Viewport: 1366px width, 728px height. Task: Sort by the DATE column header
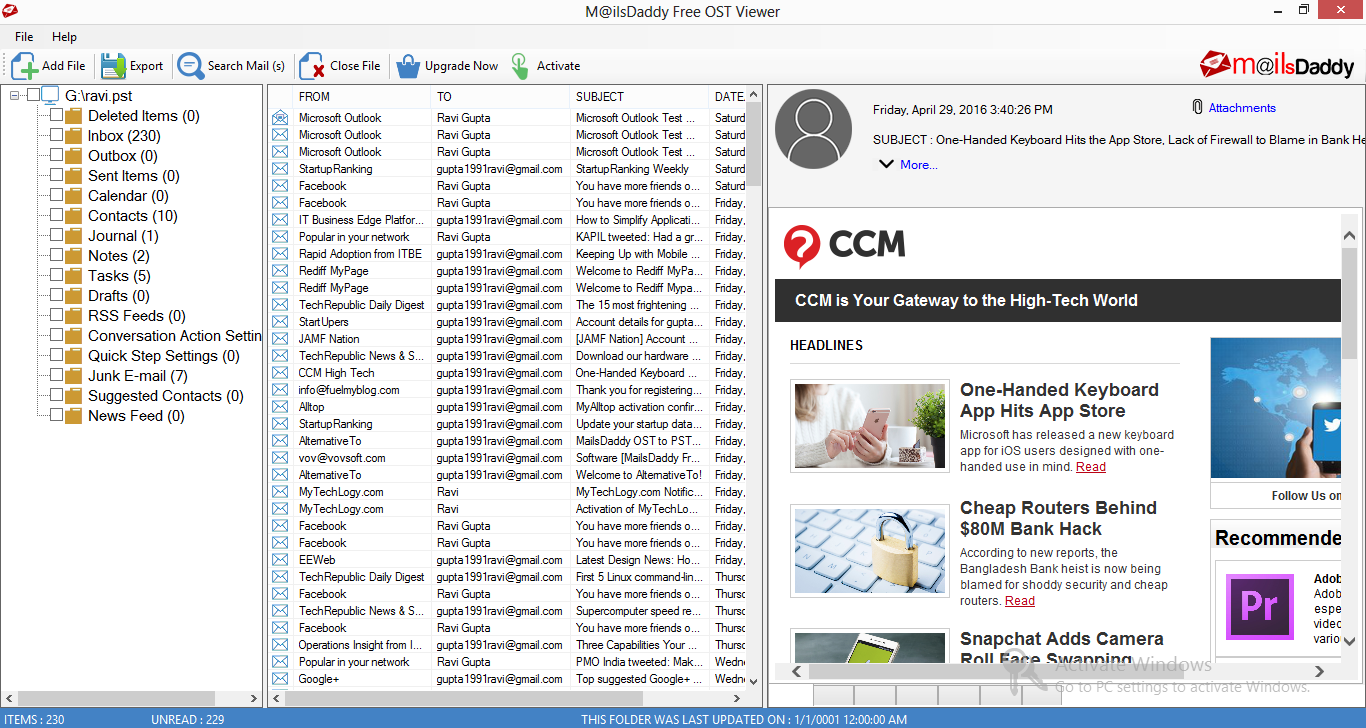point(728,97)
